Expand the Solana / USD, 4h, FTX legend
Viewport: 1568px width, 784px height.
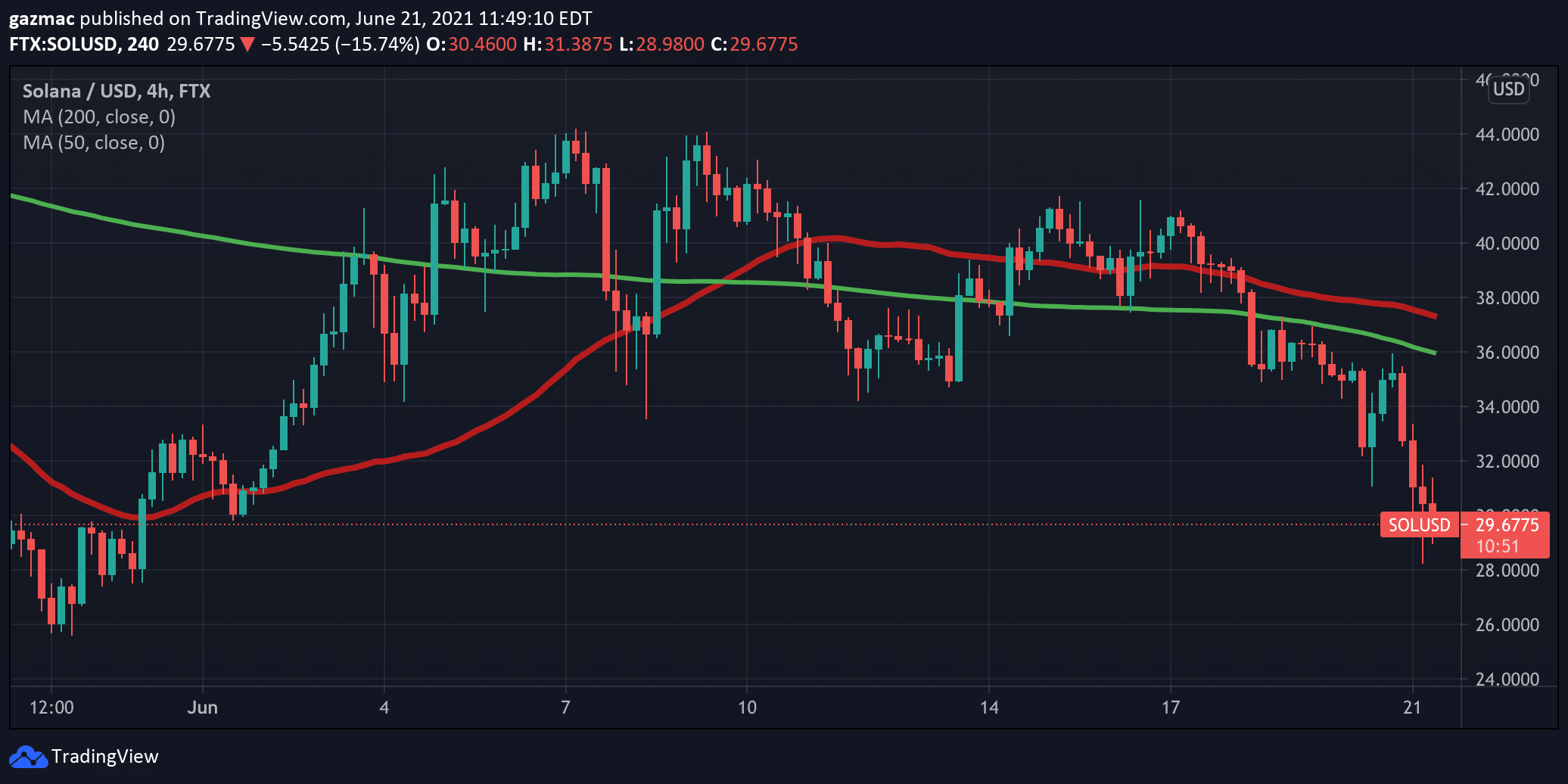[115, 91]
